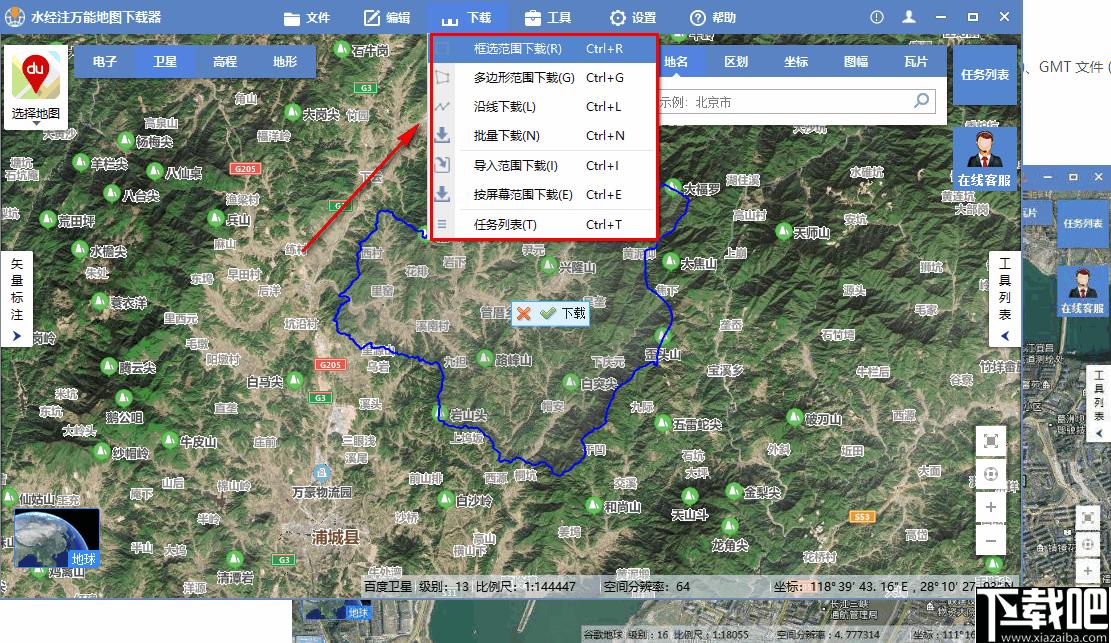Click the 大岗尖 mountain marker
The height and width of the screenshot is (643, 1111).
pyautogui.click(x=293, y=112)
